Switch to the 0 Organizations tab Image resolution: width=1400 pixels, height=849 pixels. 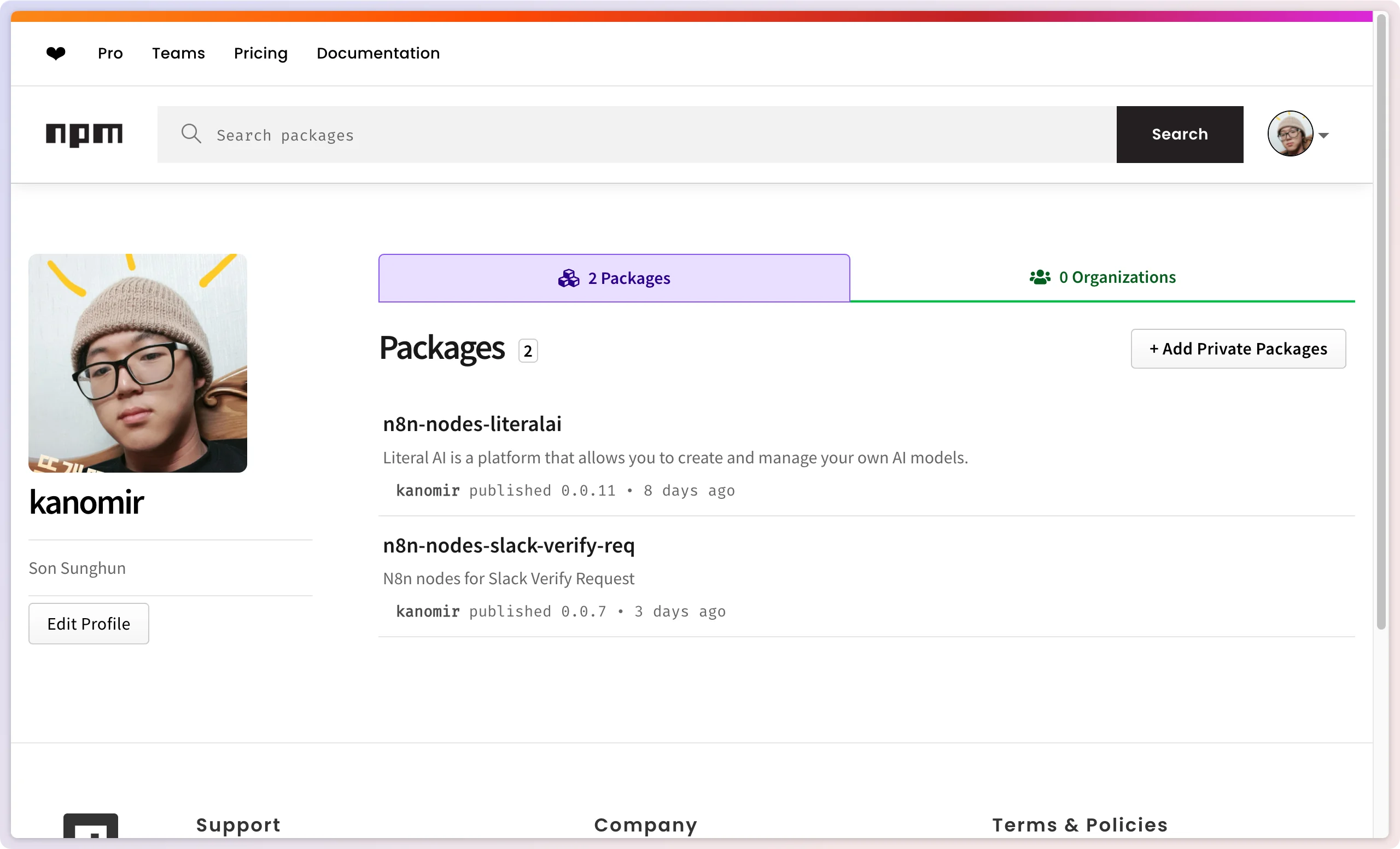[1104, 277]
